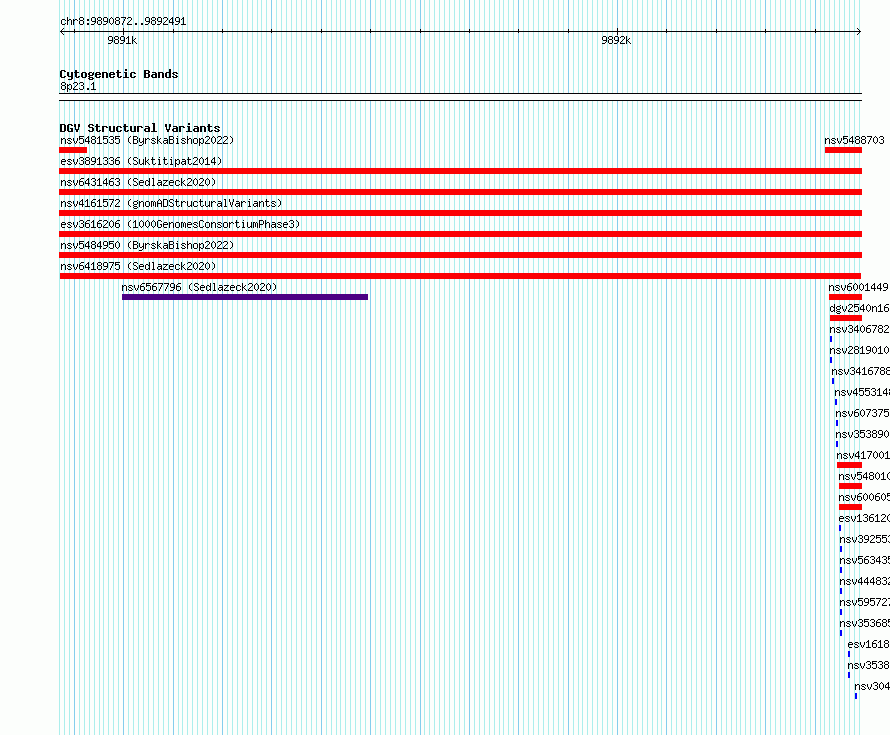Click the 9891k ruler position label
This screenshot has width=890, height=735.
122,40
